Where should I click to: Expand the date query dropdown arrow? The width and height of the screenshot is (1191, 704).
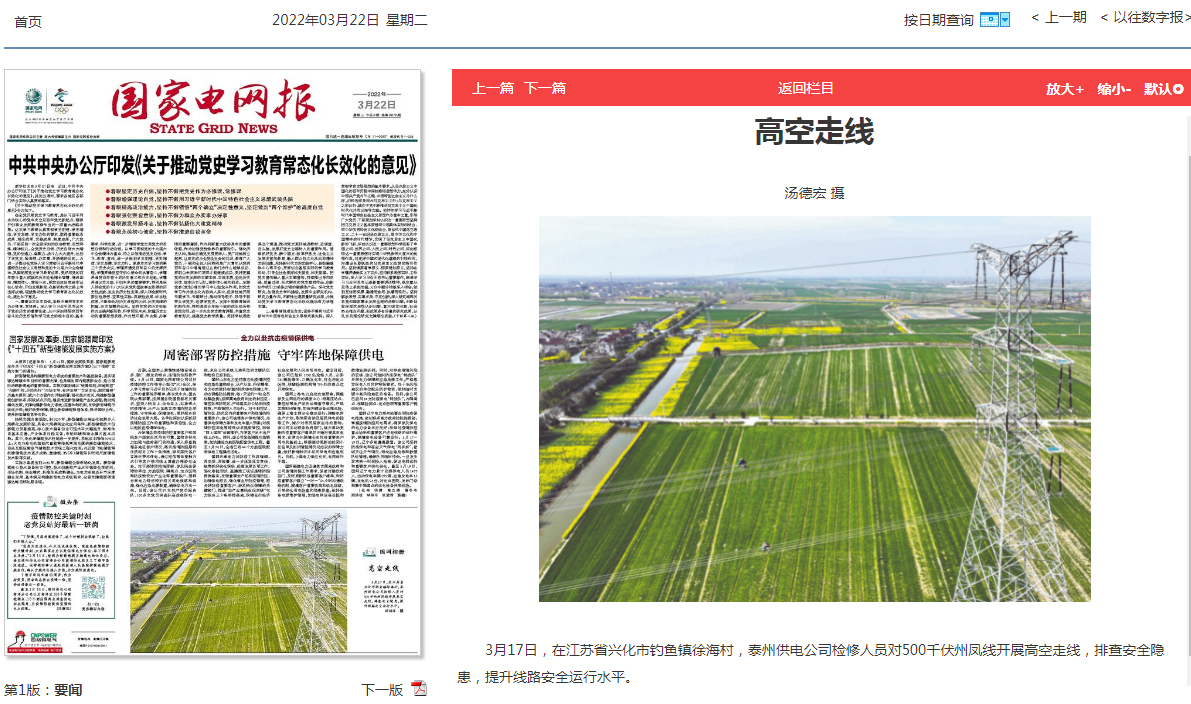1005,20
